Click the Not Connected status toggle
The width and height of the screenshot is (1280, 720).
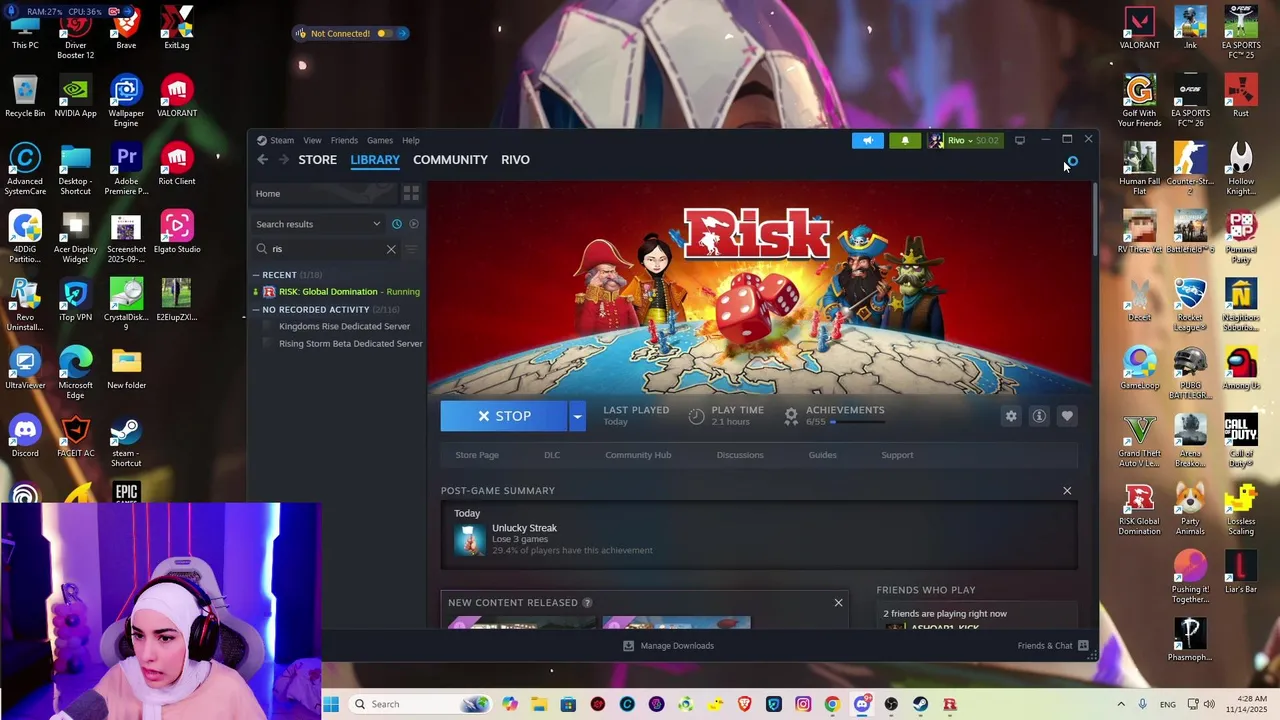384,33
